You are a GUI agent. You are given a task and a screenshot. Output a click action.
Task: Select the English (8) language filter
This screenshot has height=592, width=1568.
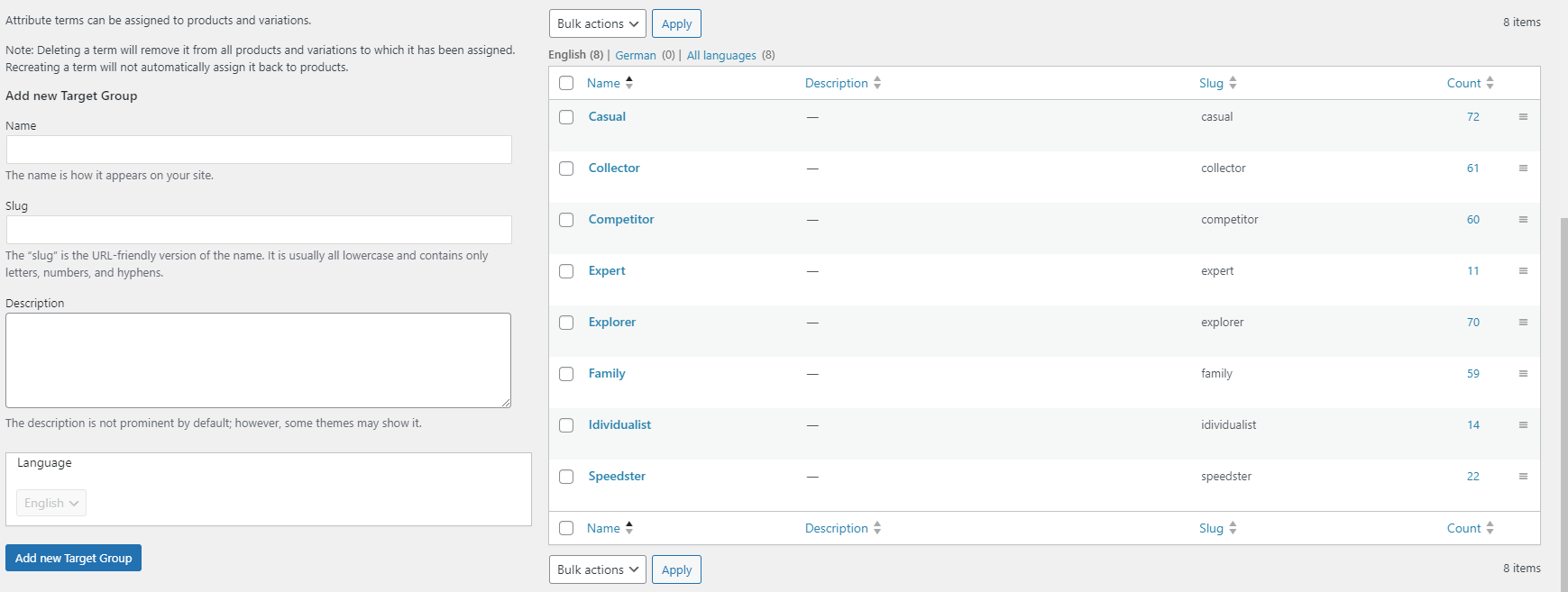coord(575,55)
